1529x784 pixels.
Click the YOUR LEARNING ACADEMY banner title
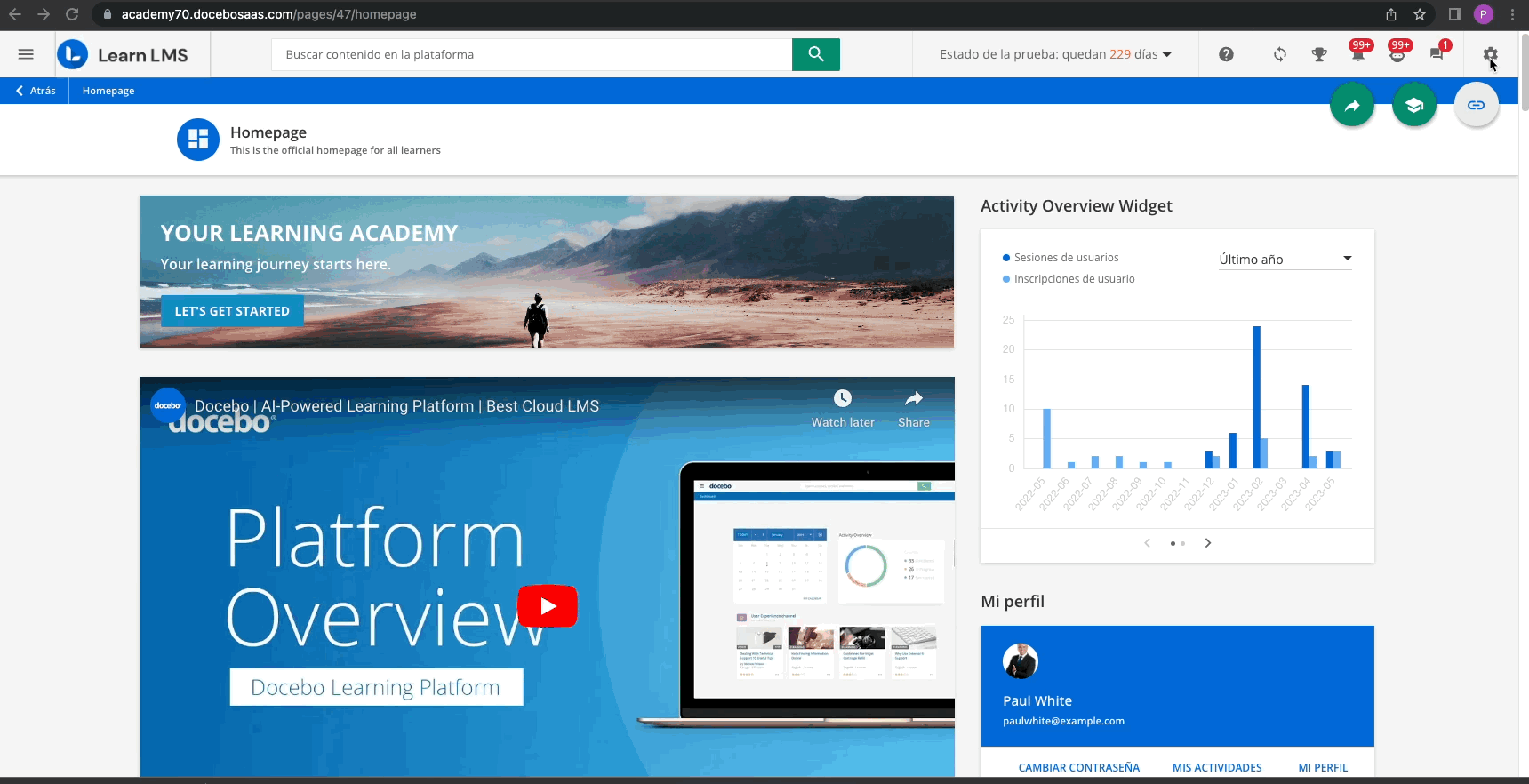pyautogui.click(x=309, y=233)
